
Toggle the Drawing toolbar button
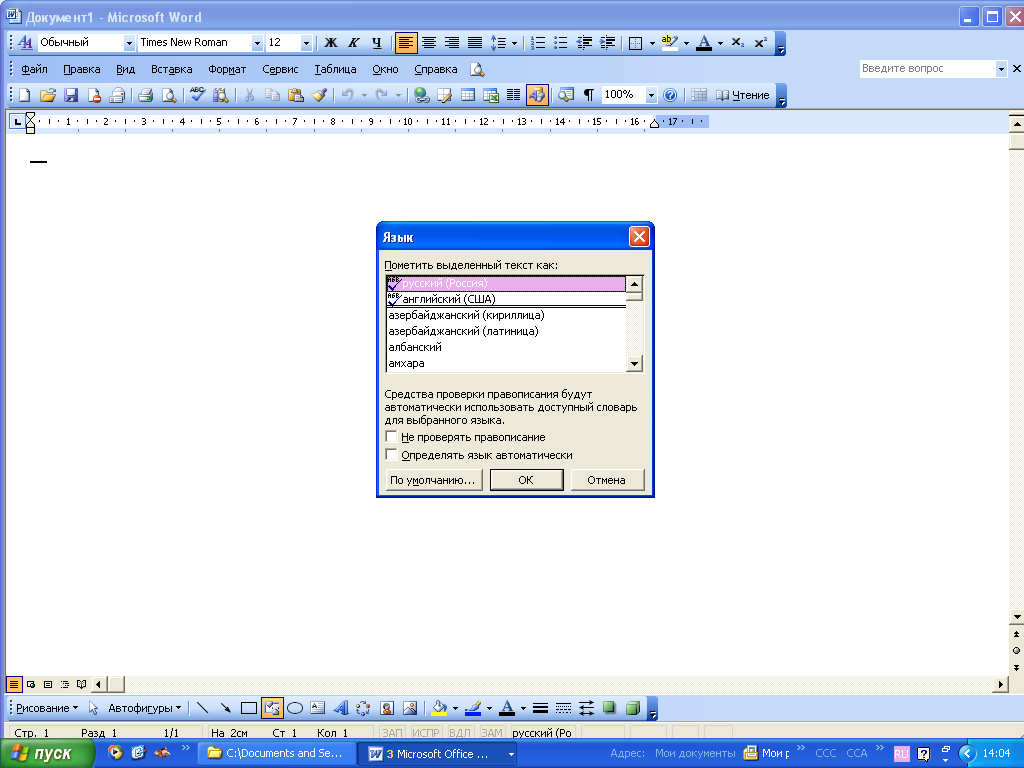coord(537,95)
